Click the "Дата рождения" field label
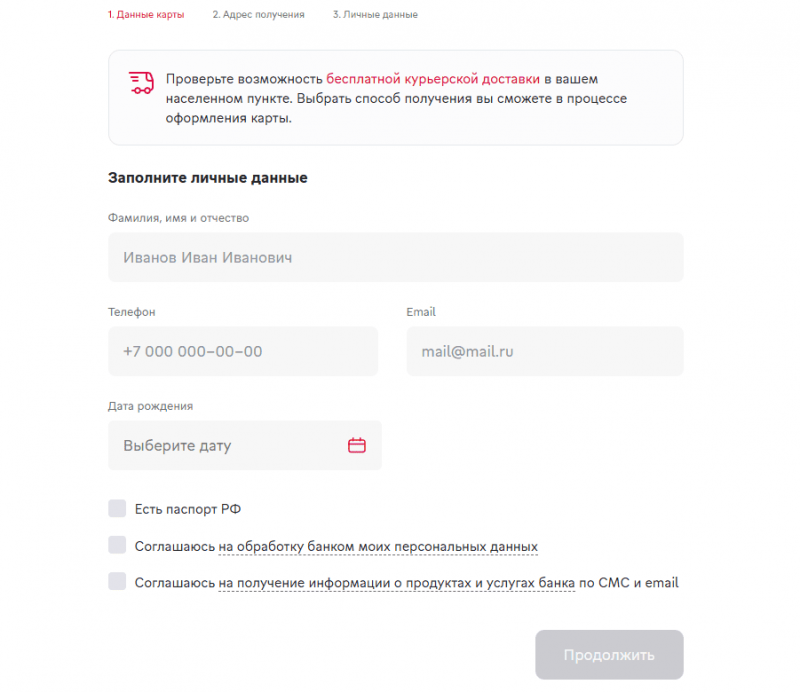The image size is (800, 692). [150, 406]
